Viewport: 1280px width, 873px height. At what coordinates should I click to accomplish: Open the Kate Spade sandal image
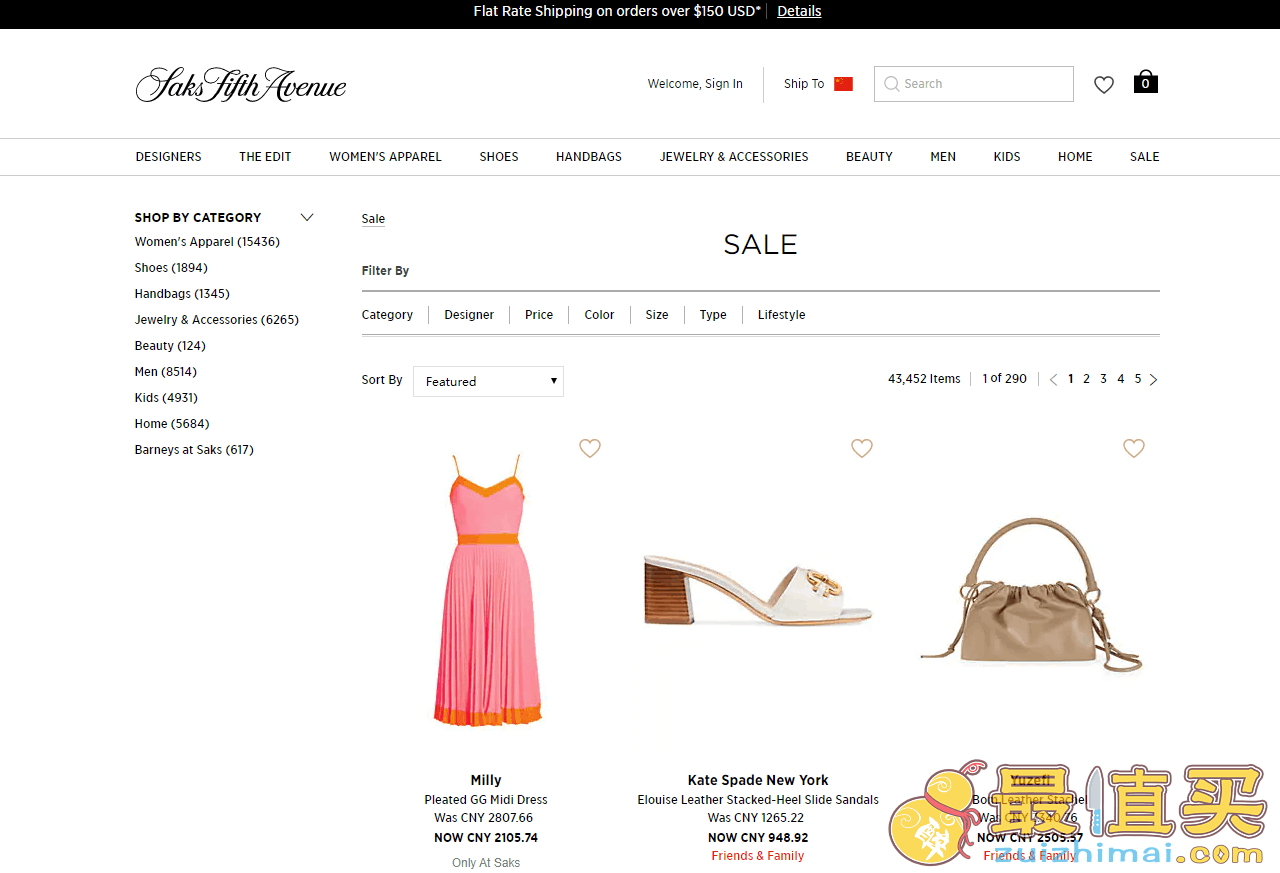(758, 591)
